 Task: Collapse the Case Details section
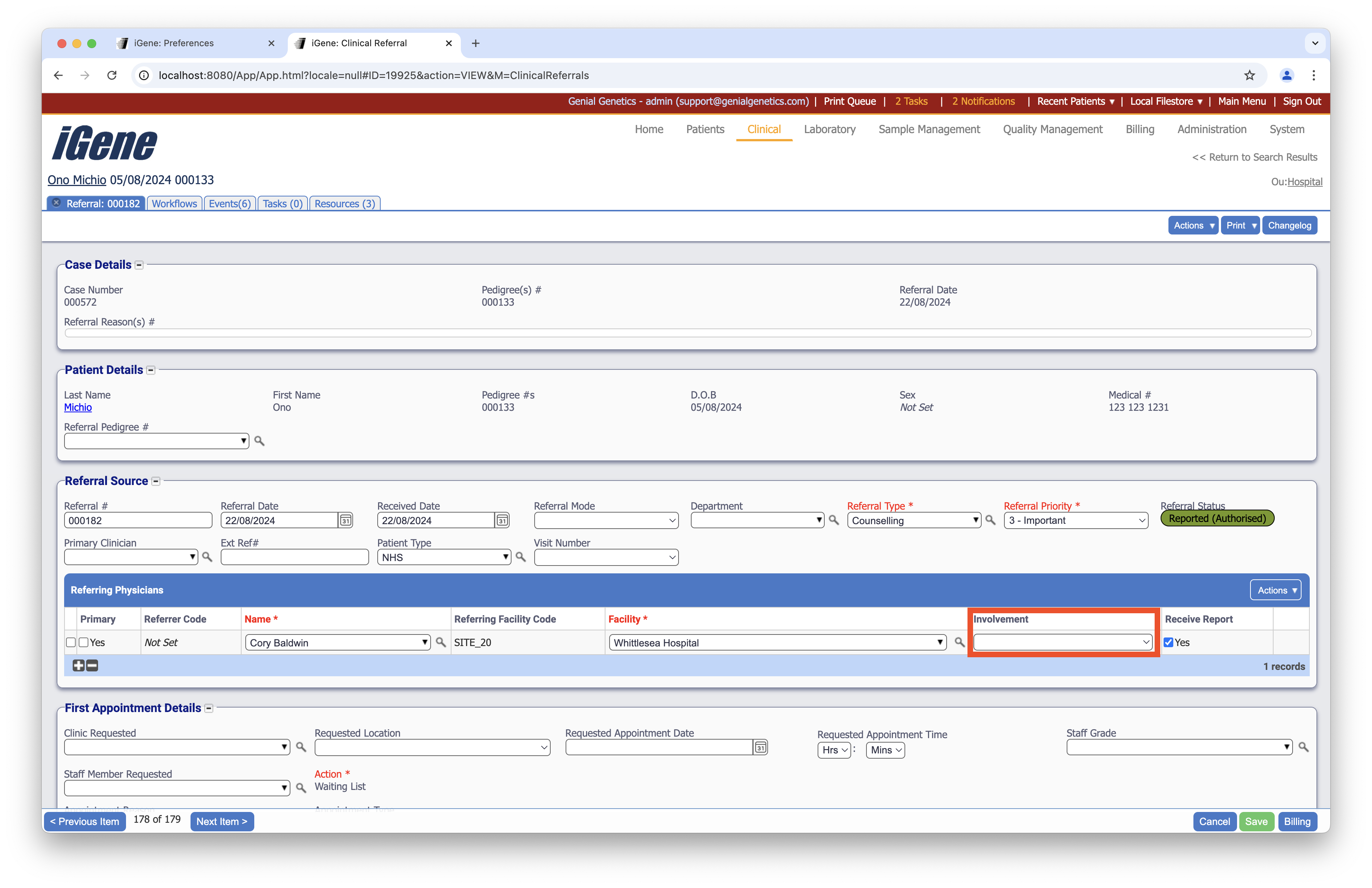(139, 265)
